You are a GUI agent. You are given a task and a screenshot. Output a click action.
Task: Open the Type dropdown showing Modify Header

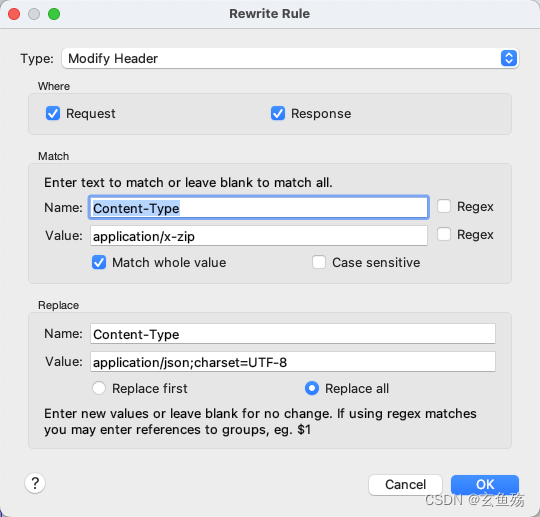point(290,59)
